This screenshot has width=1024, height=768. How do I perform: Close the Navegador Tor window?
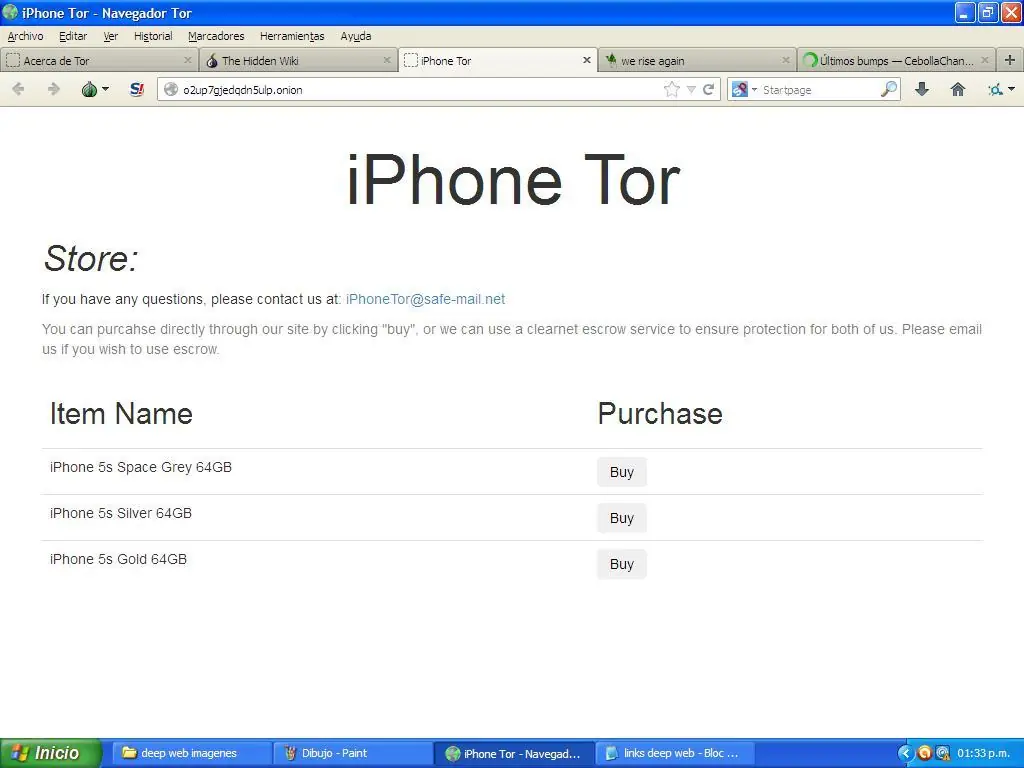click(x=1011, y=12)
